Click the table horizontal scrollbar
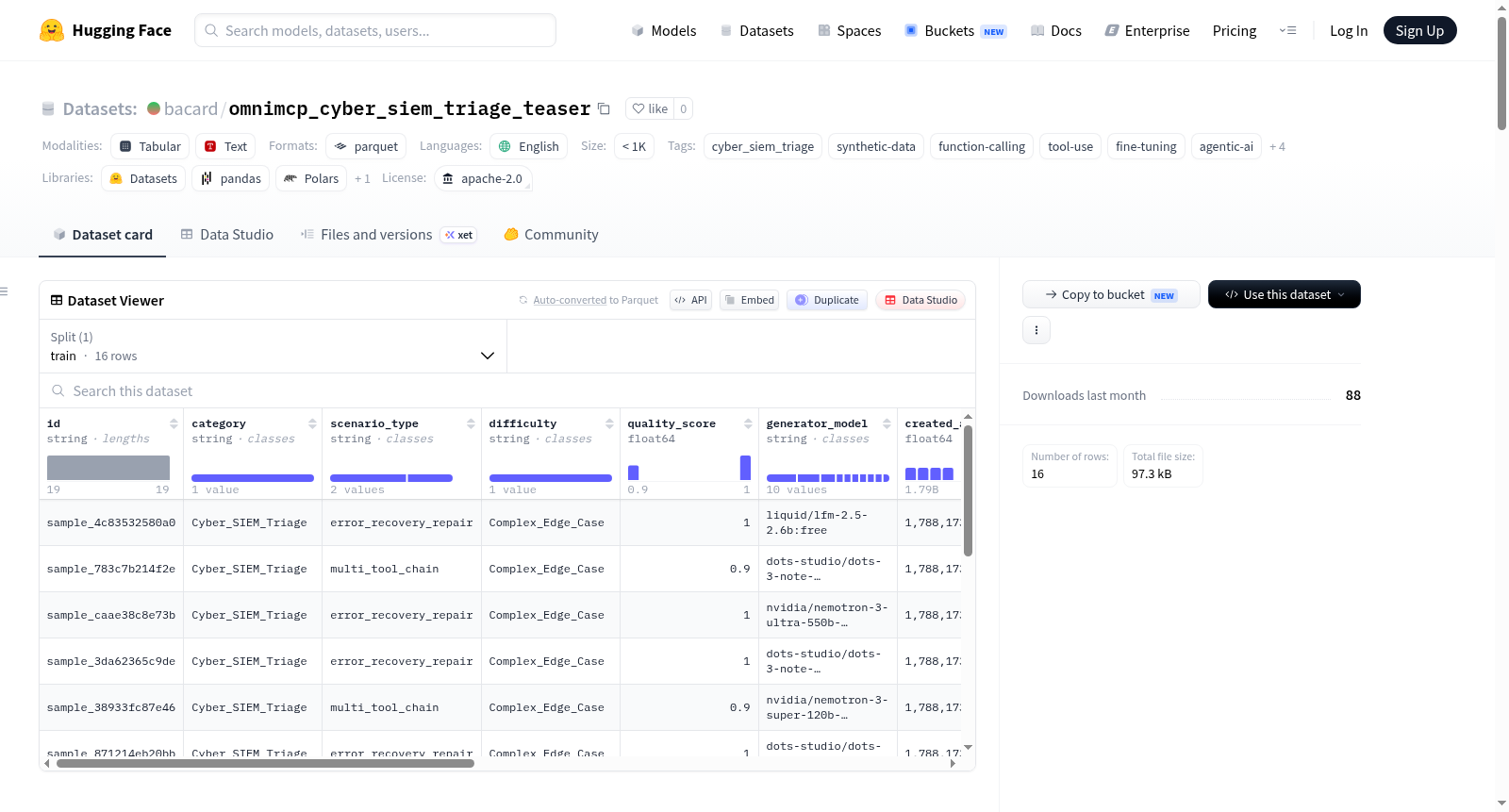The image size is (1509, 812). pos(265,764)
